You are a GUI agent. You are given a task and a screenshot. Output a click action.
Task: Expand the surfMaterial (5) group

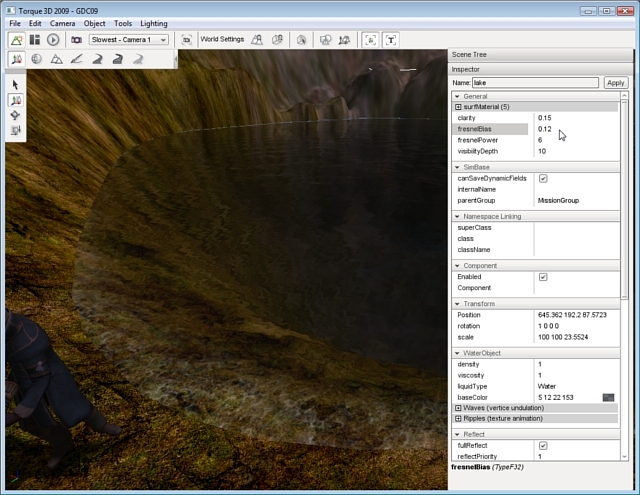[458, 106]
